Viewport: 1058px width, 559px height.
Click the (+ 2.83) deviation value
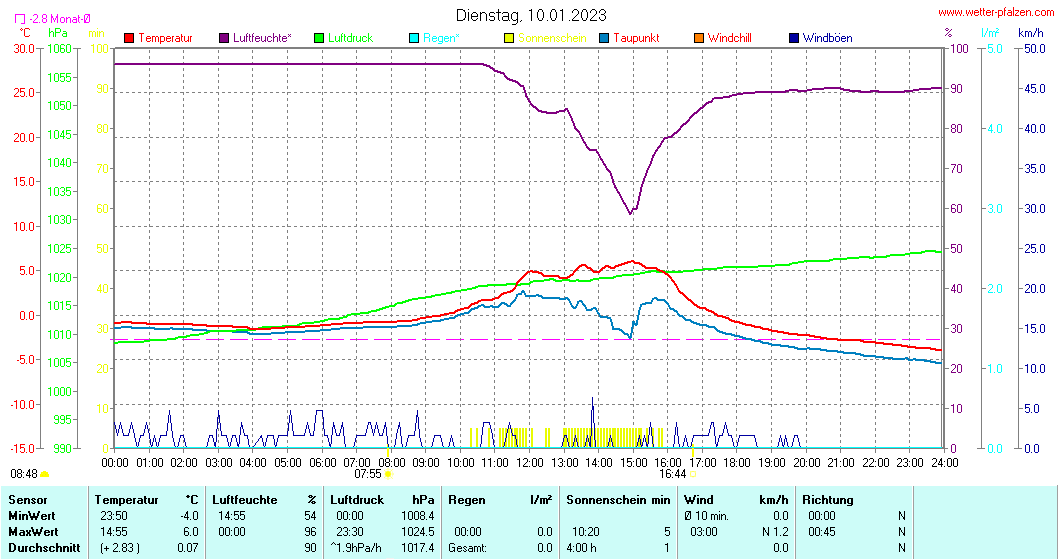(122, 548)
